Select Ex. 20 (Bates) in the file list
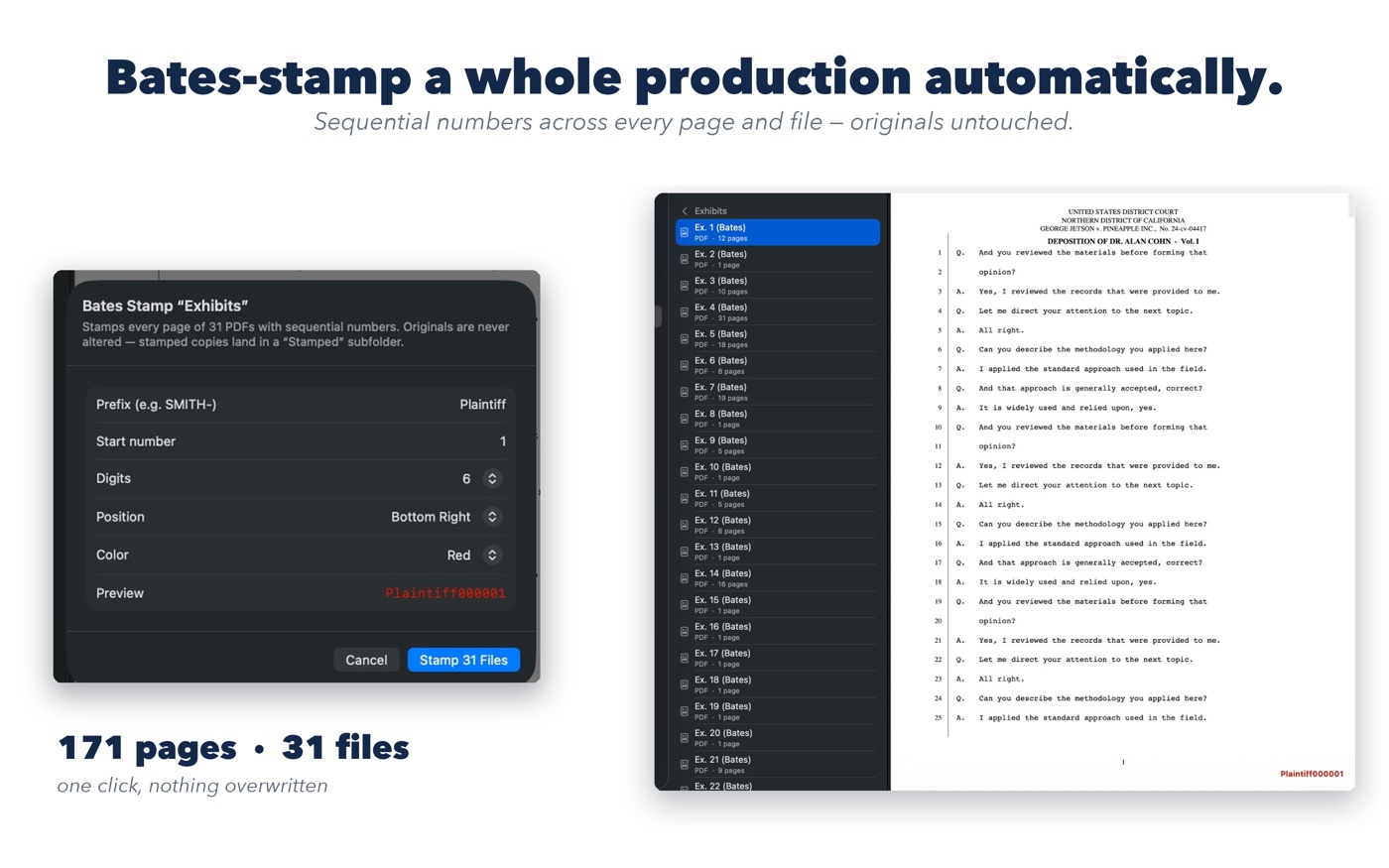This screenshot has height=868, width=1389. click(x=778, y=738)
